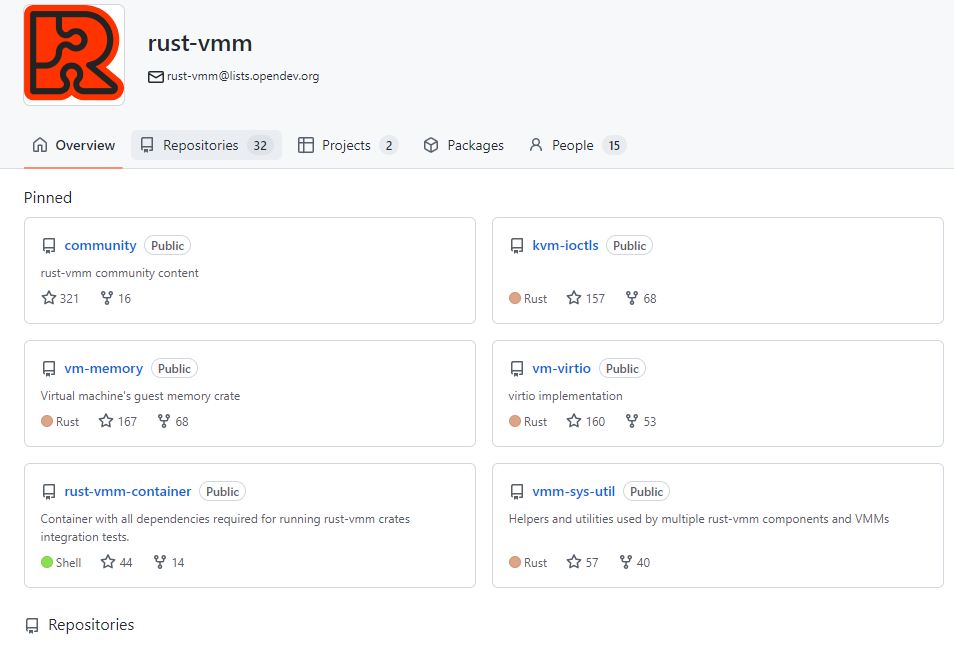954x645 pixels.
Task: View stargazers icon for kvm-ioctls
Action: click(x=574, y=298)
